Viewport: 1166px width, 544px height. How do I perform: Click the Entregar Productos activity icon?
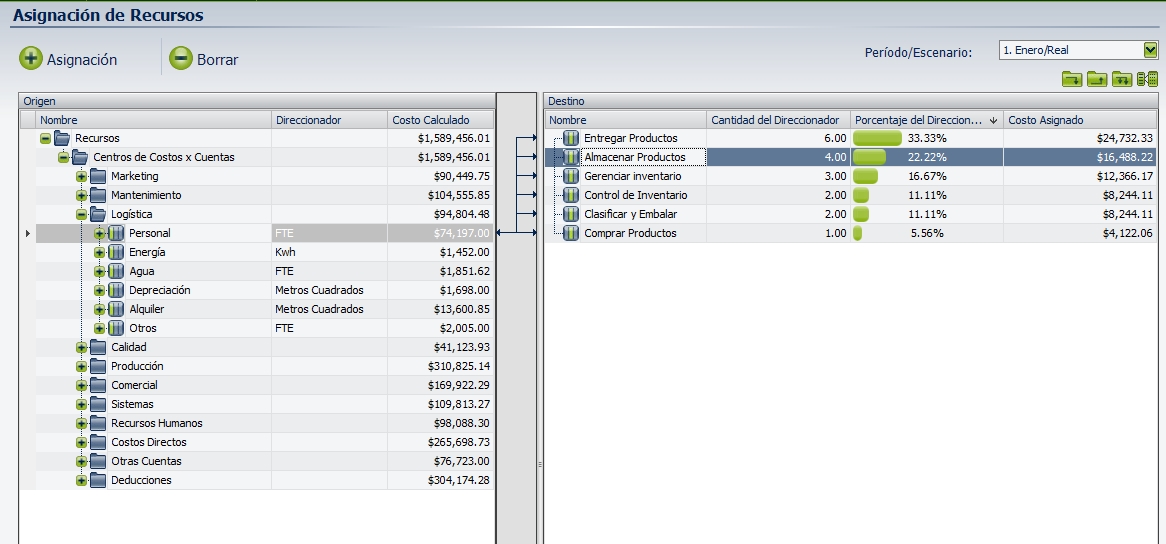pyautogui.click(x=571, y=138)
